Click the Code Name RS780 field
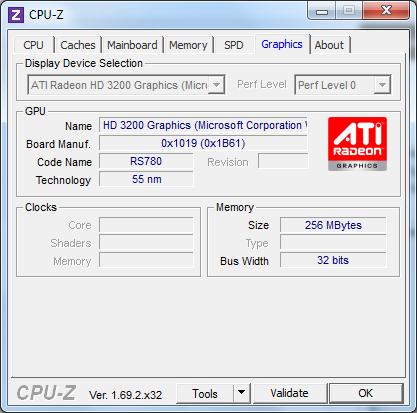This screenshot has width=417, height=413. pyautogui.click(x=146, y=161)
